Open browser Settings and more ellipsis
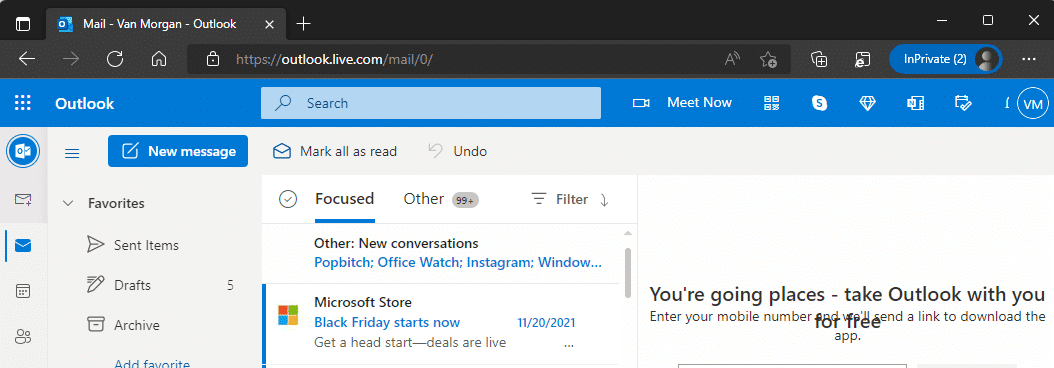 [1028, 59]
